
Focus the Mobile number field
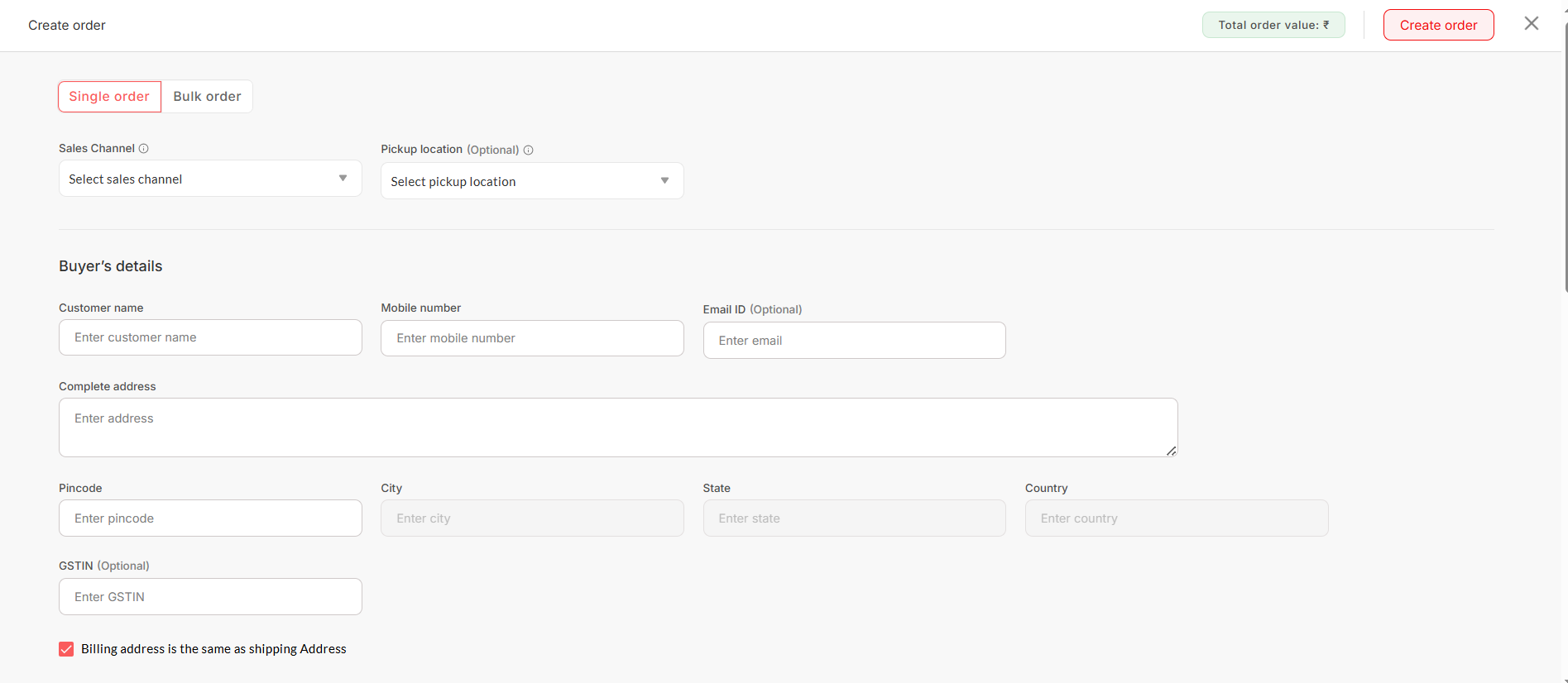pyautogui.click(x=532, y=338)
